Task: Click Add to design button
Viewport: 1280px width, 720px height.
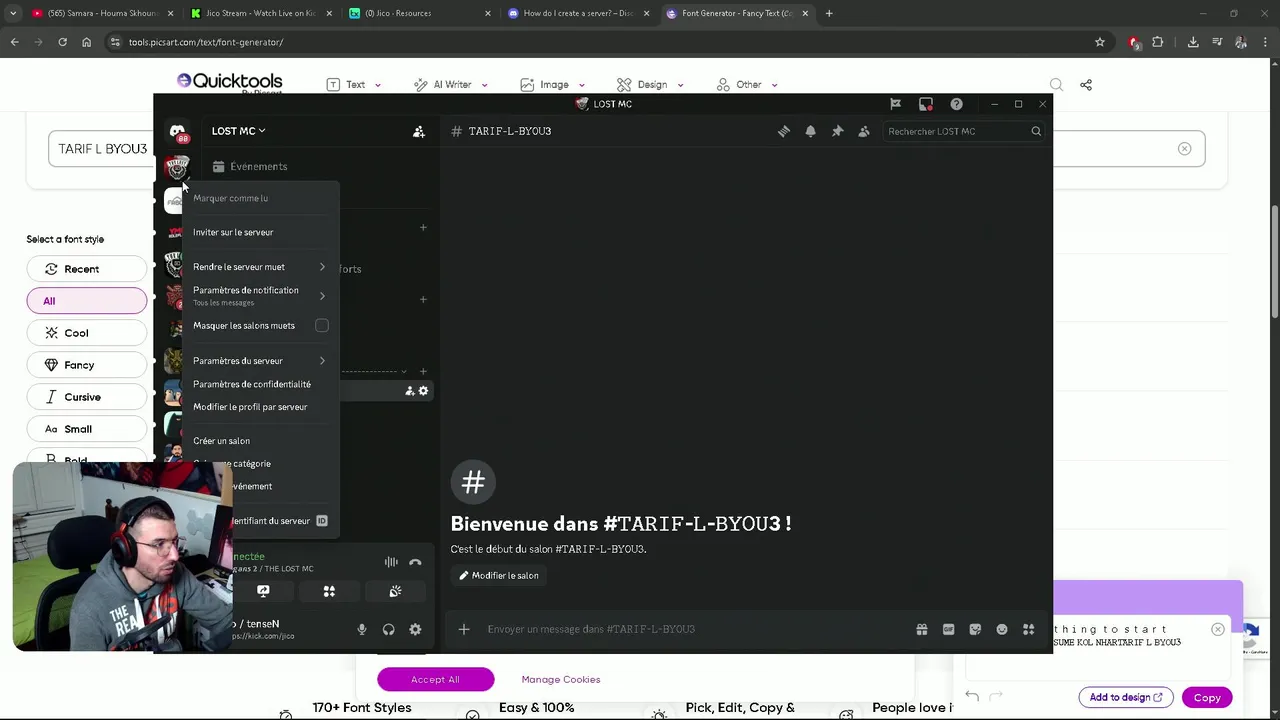Action: click(1126, 698)
